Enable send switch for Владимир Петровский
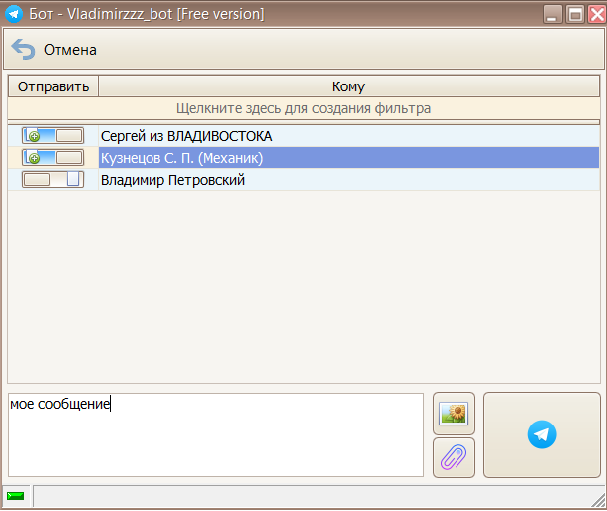The height and width of the screenshot is (511, 607). coord(53,180)
